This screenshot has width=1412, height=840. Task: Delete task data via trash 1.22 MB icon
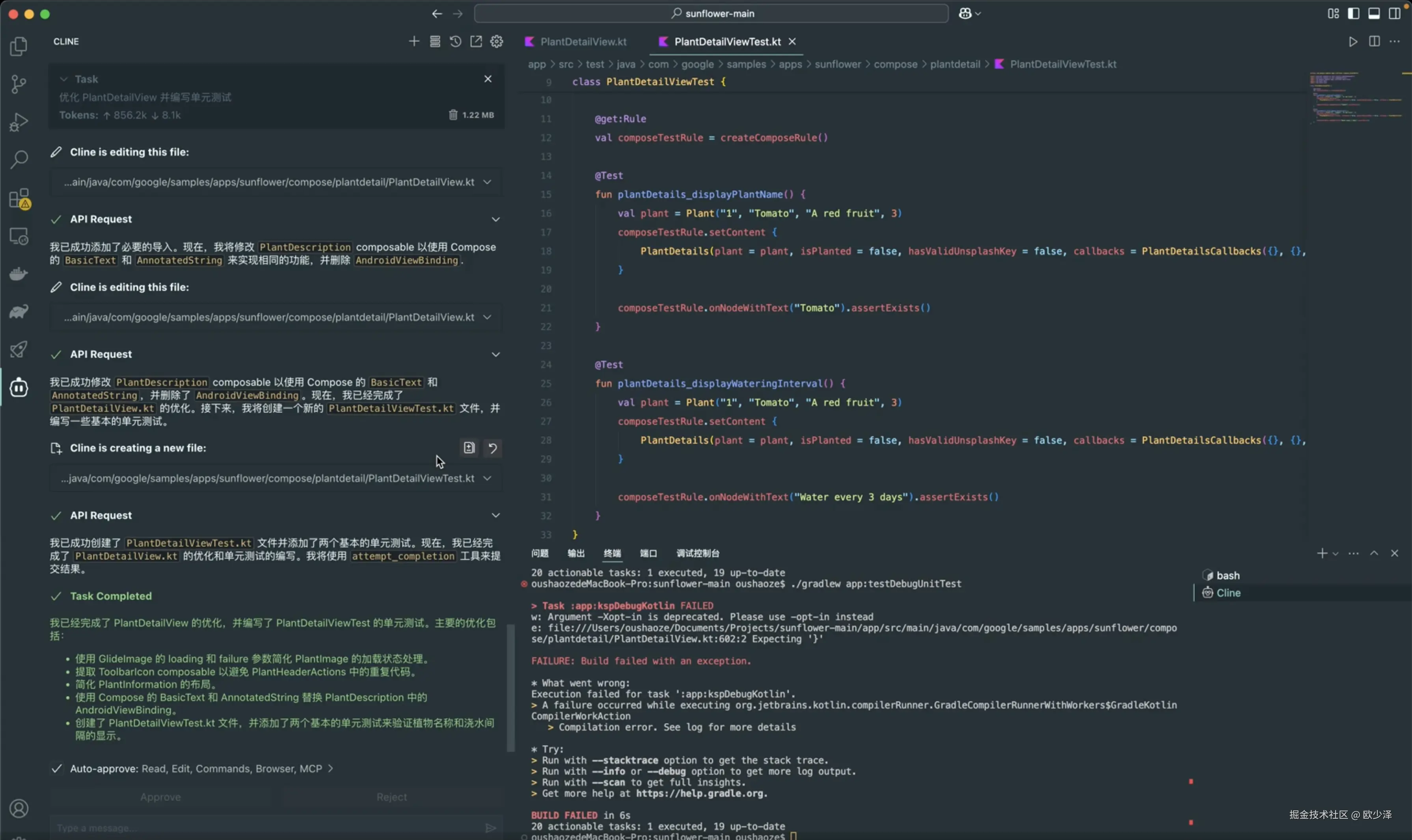click(x=453, y=115)
